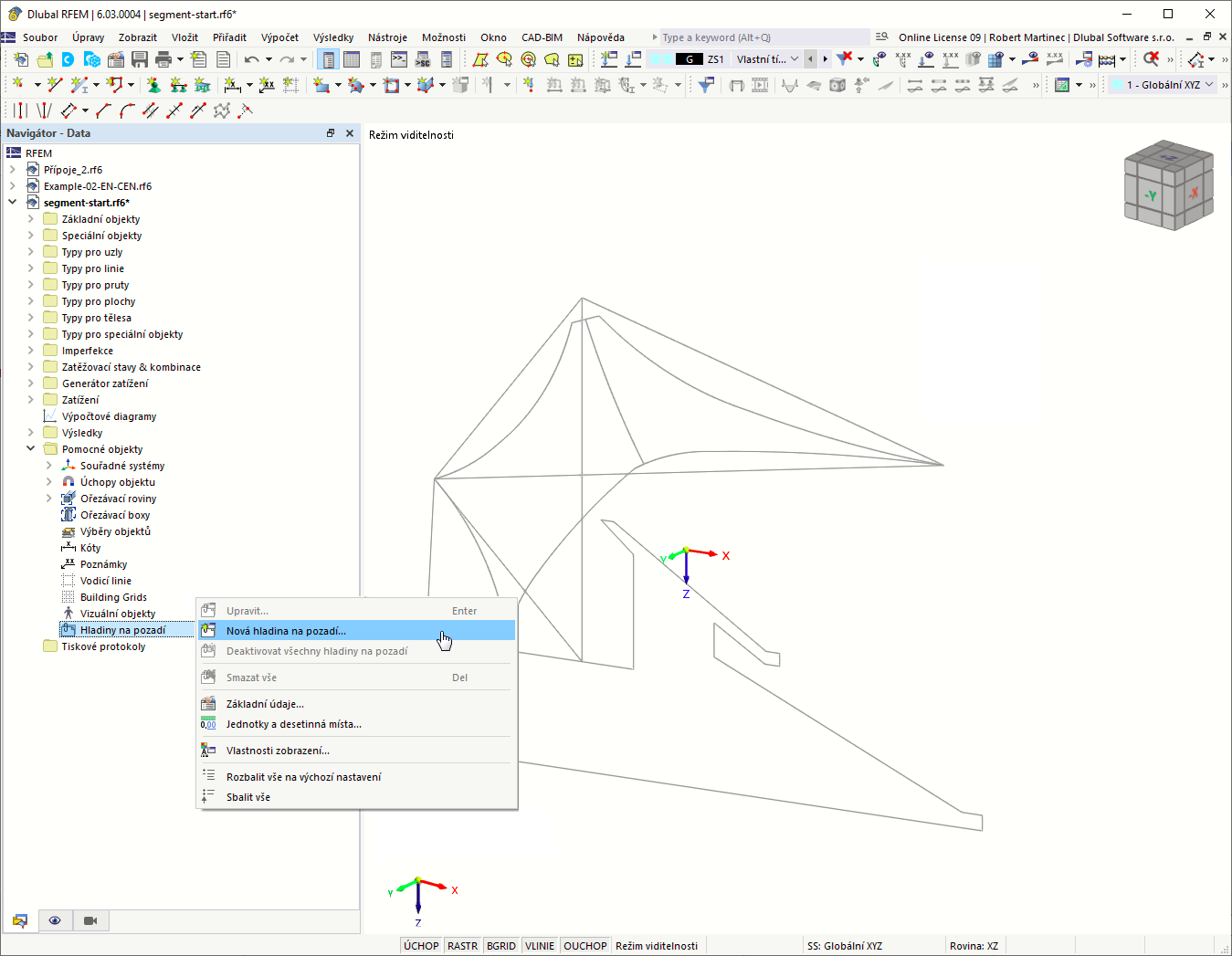Toggle ÚCHOP snap in status bar
Viewport: 1232px width, 956px height.
[421, 946]
